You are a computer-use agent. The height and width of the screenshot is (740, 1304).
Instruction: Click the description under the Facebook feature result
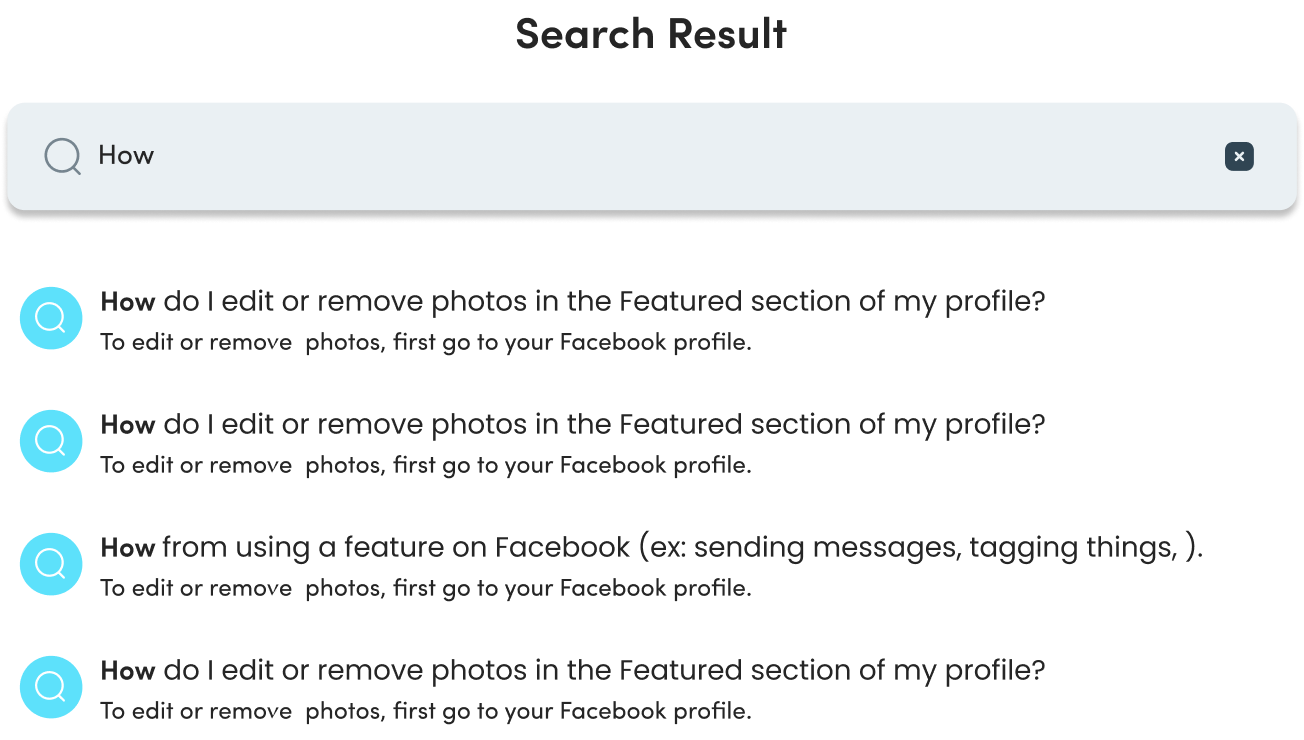(x=426, y=588)
